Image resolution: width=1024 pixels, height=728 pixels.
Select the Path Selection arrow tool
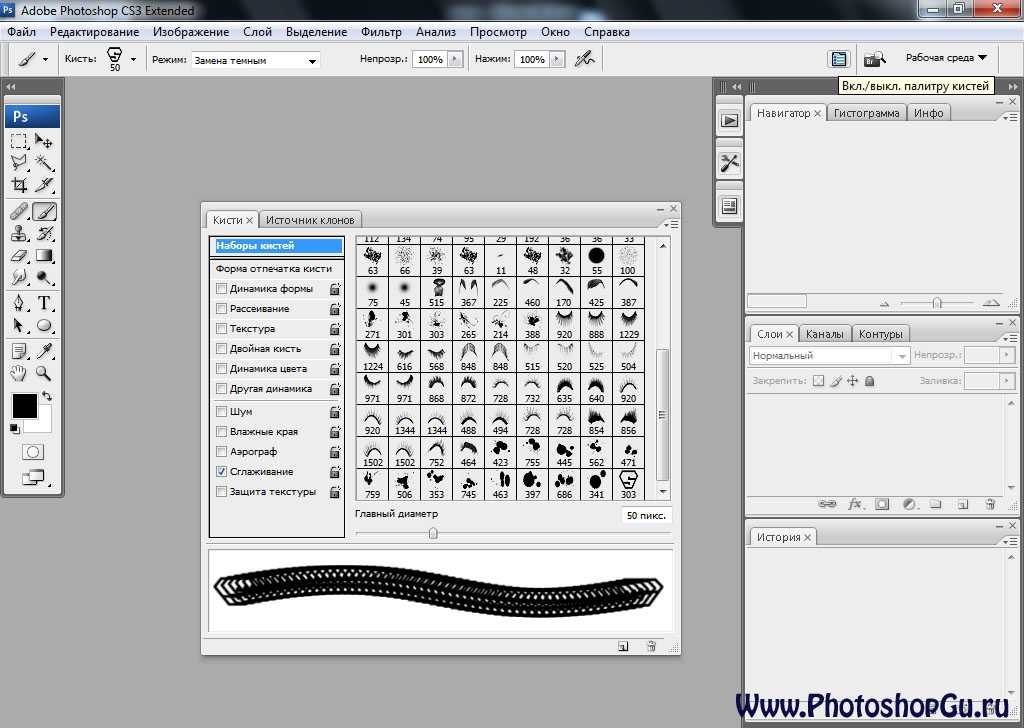pos(19,325)
